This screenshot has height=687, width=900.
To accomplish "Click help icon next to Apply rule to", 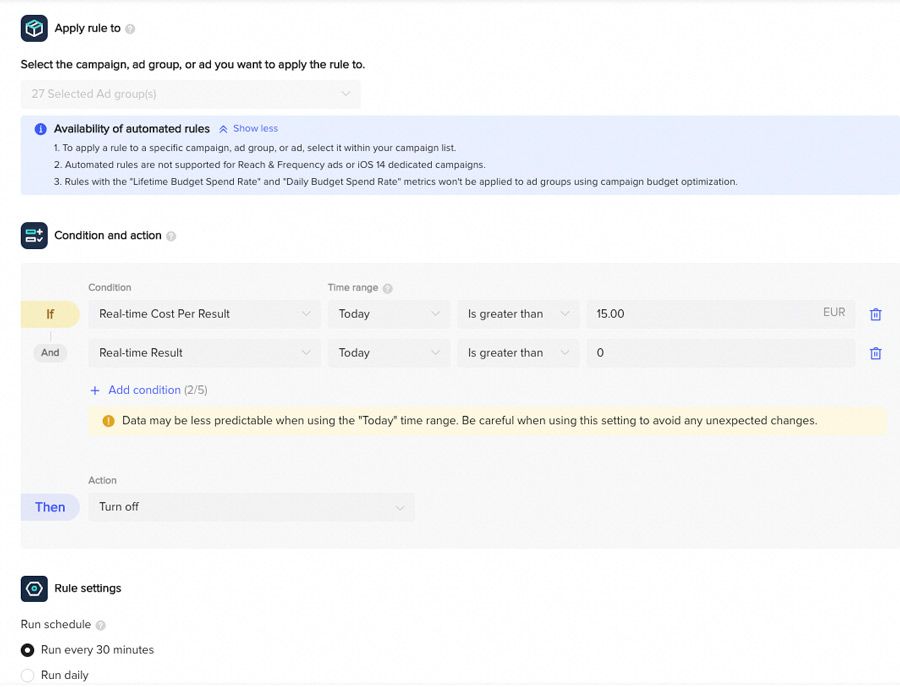I will click(130, 29).
